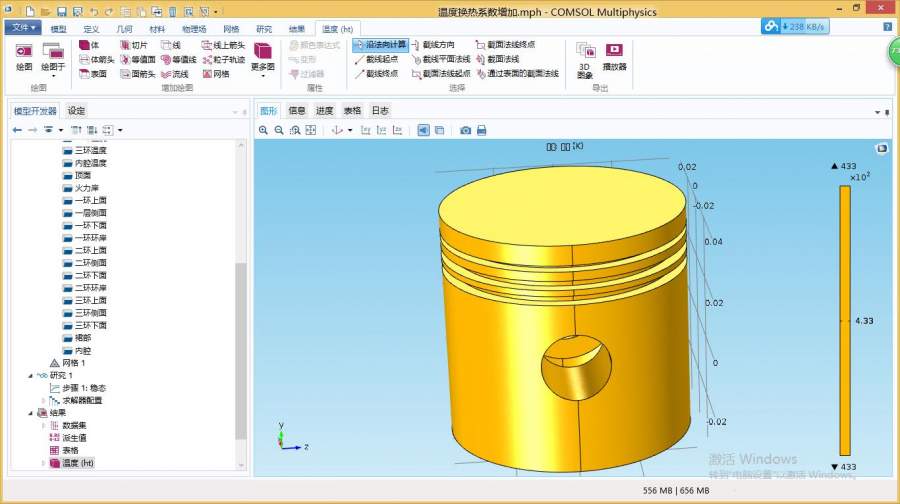Viewport: 900px width, 504px height.
Task: Select the 步骤 1: 稳态 study step
Action: pos(77,388)
